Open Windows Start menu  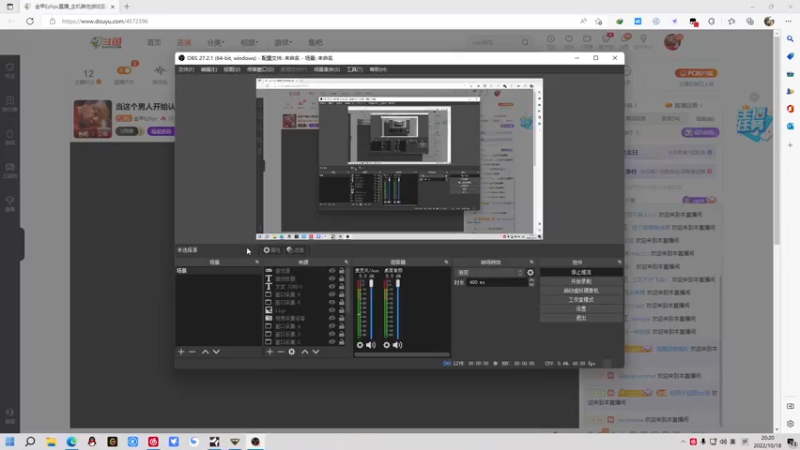[x=10, y=441]
